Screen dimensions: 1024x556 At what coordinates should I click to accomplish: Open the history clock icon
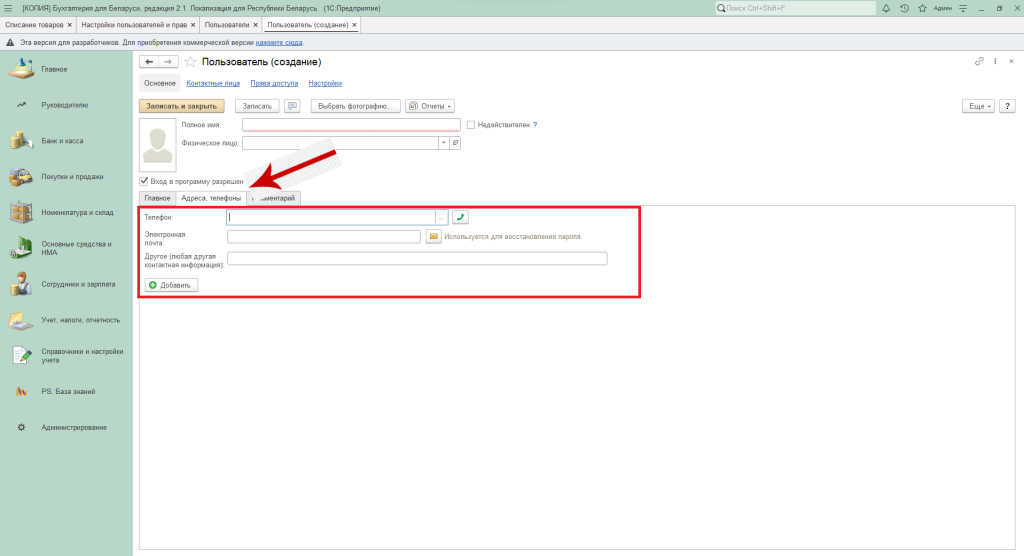coord(904,8)
